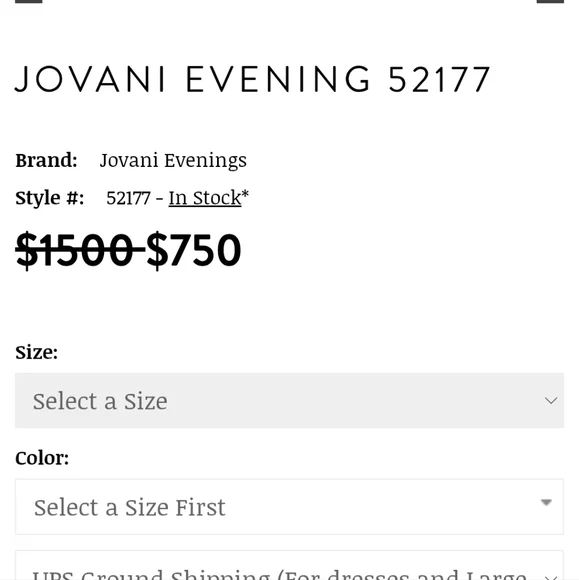
Task: Click the crossed-out $1500 original price
Action: [x=80, y=250]
